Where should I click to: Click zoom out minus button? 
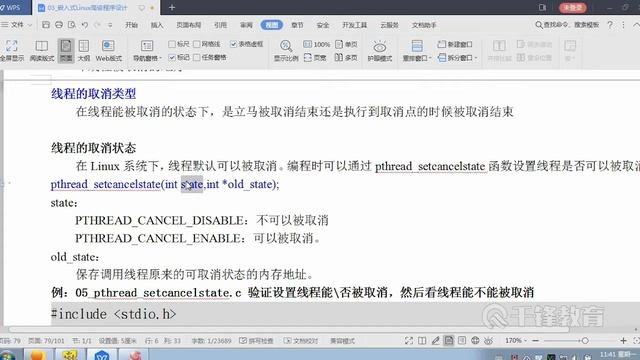536,340
